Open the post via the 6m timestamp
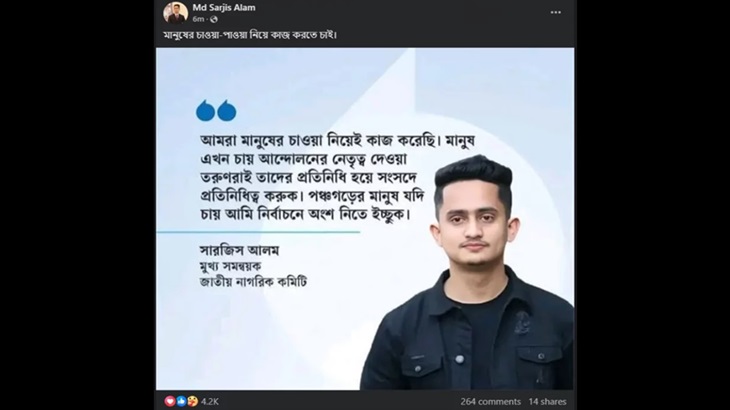The width and height of the screenshot is (730, 410). point(198,19)
